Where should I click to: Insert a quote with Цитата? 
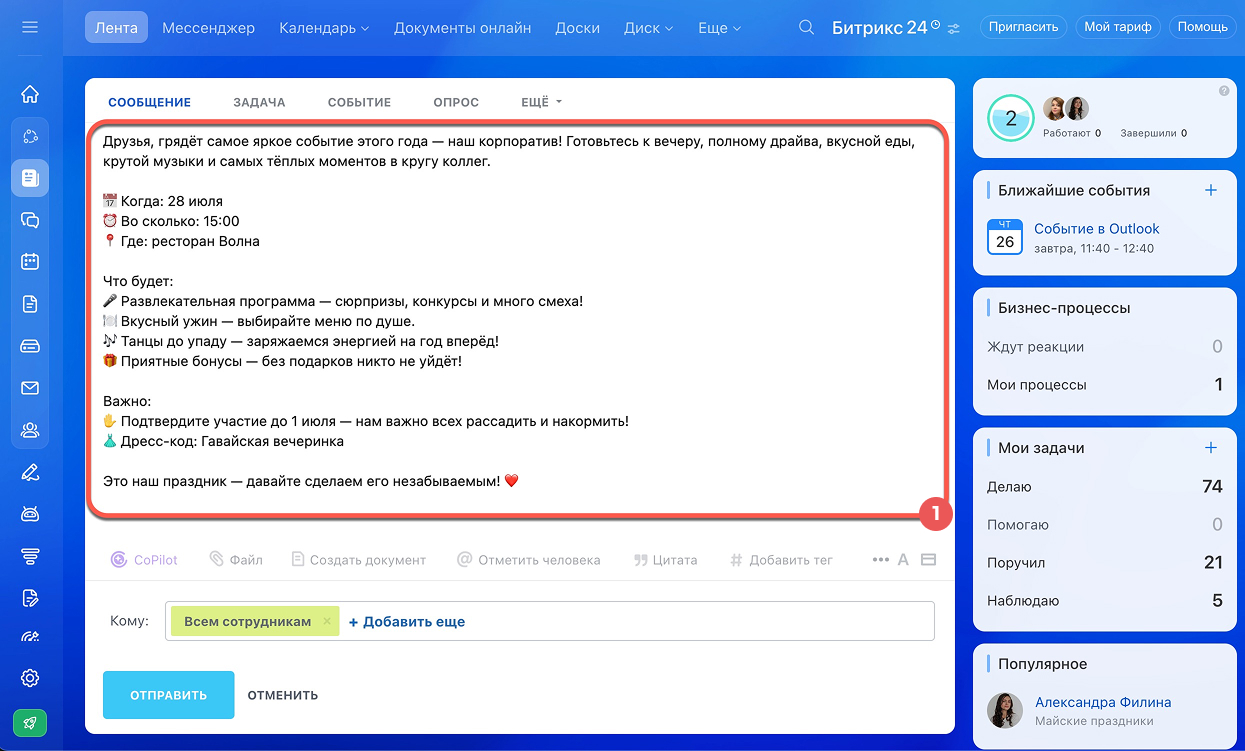665,560
